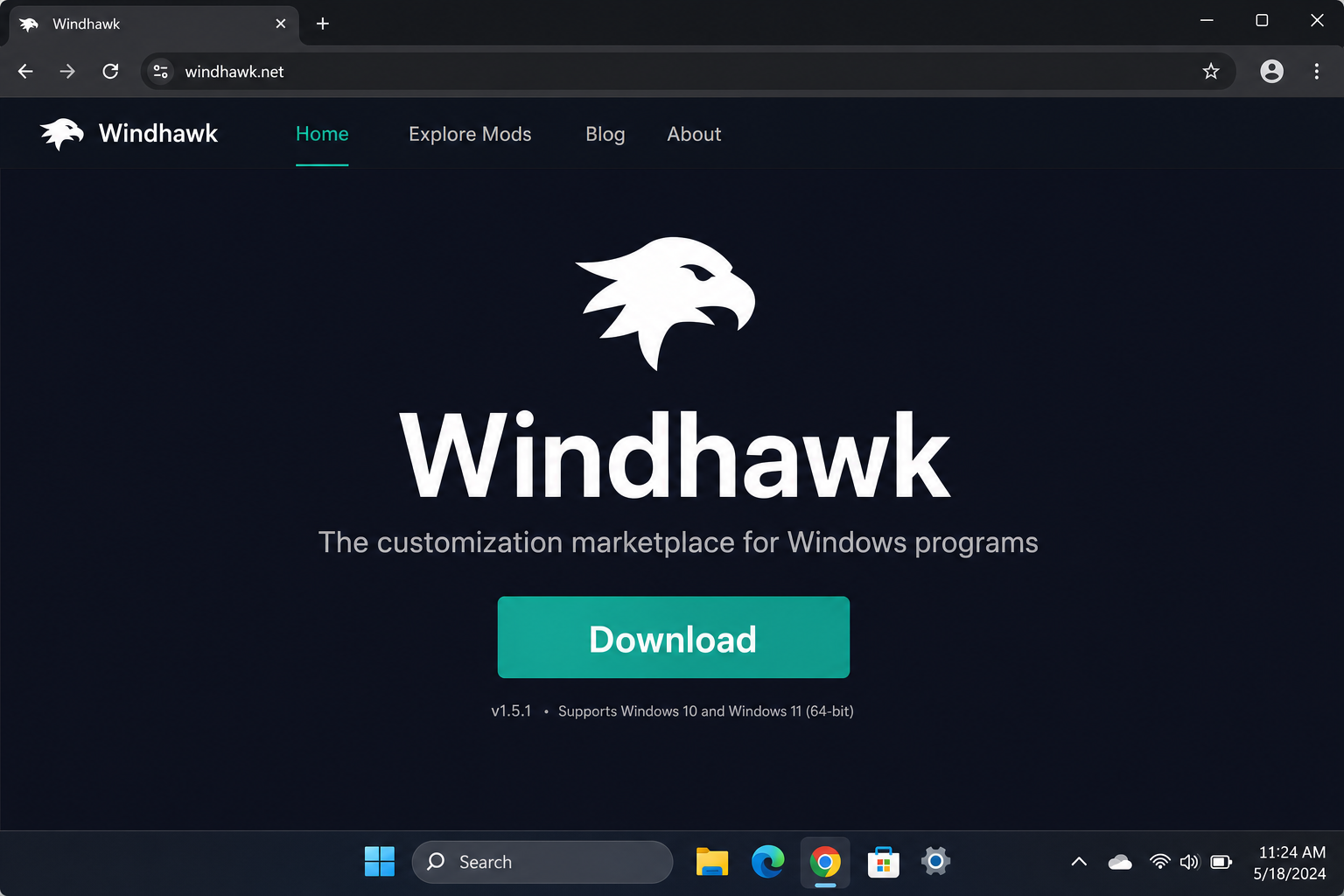Open Microsoft Store from taskbar
The width and height of the screenshot is (1344, 896).
(x=883, y=862)
